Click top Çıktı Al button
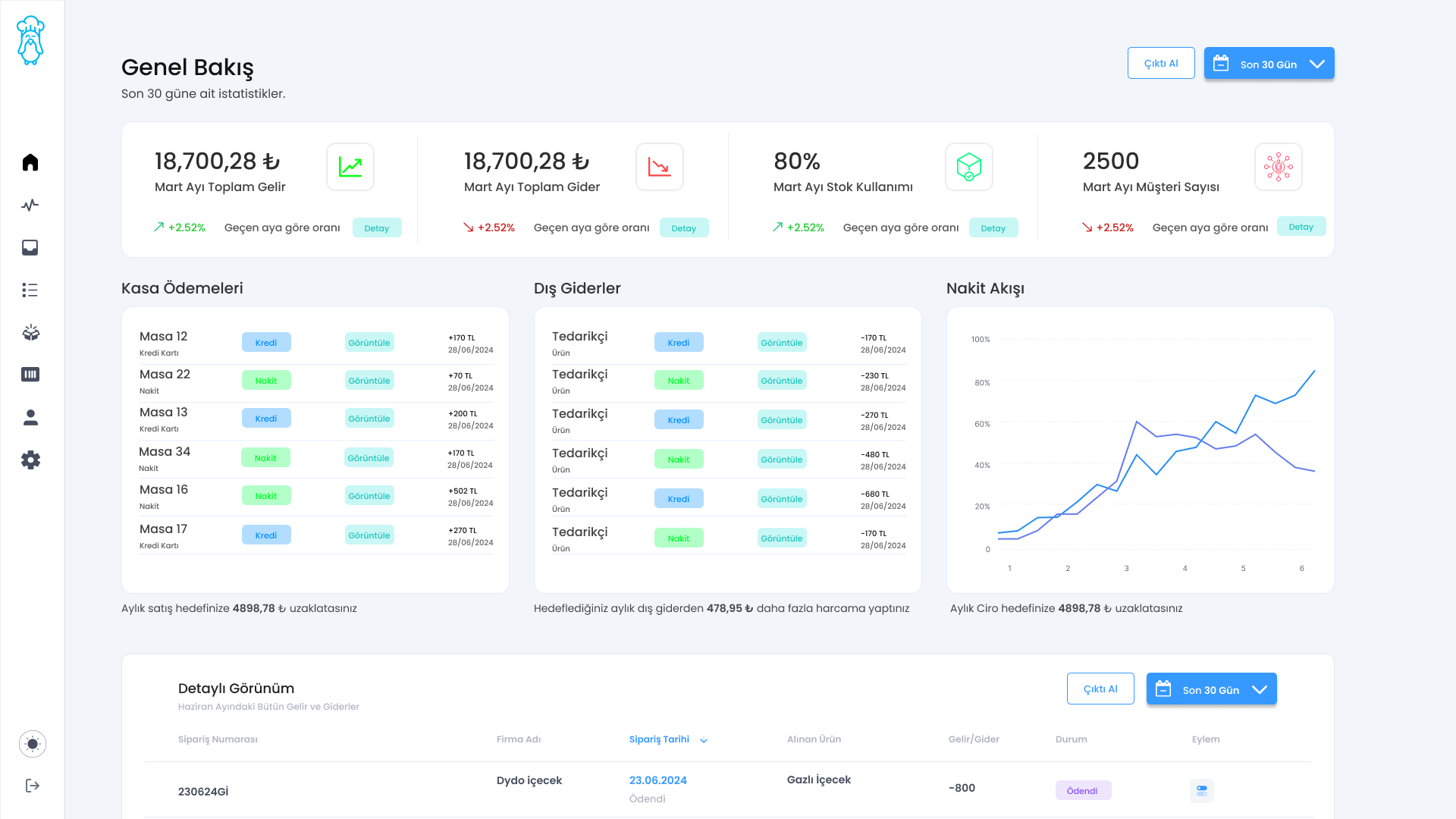 1161,63
